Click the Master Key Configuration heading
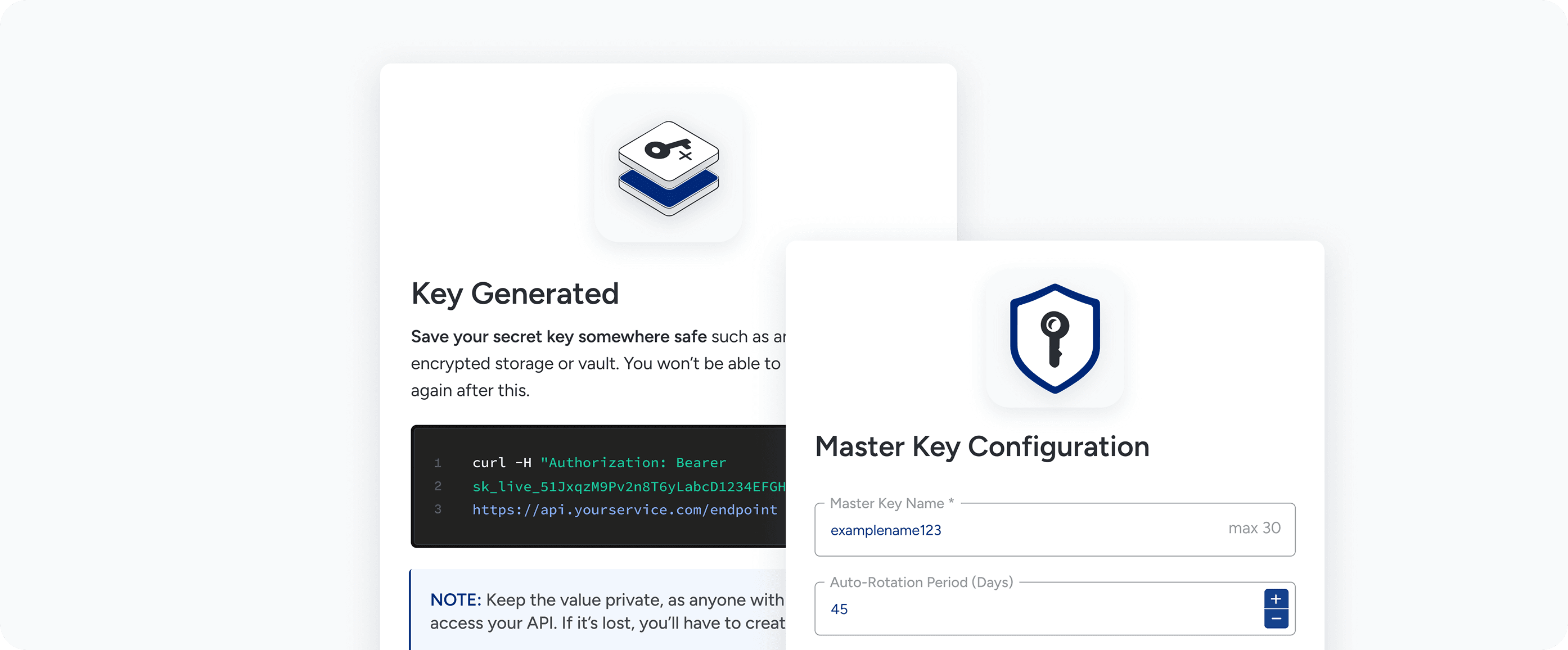1568x650 pixels. 982,446
